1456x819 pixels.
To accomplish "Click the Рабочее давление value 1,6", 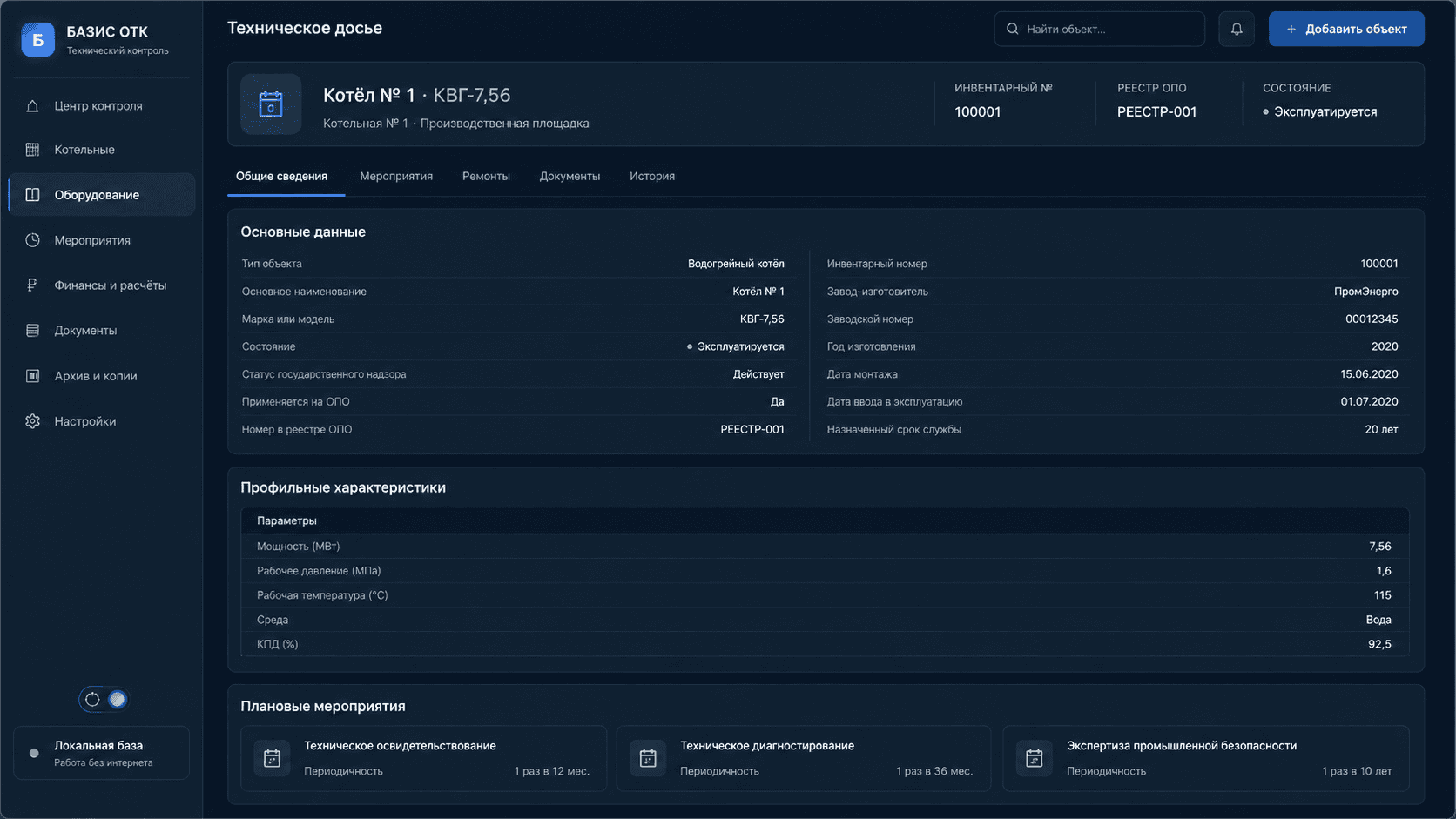I will [x=1384, y=571].
